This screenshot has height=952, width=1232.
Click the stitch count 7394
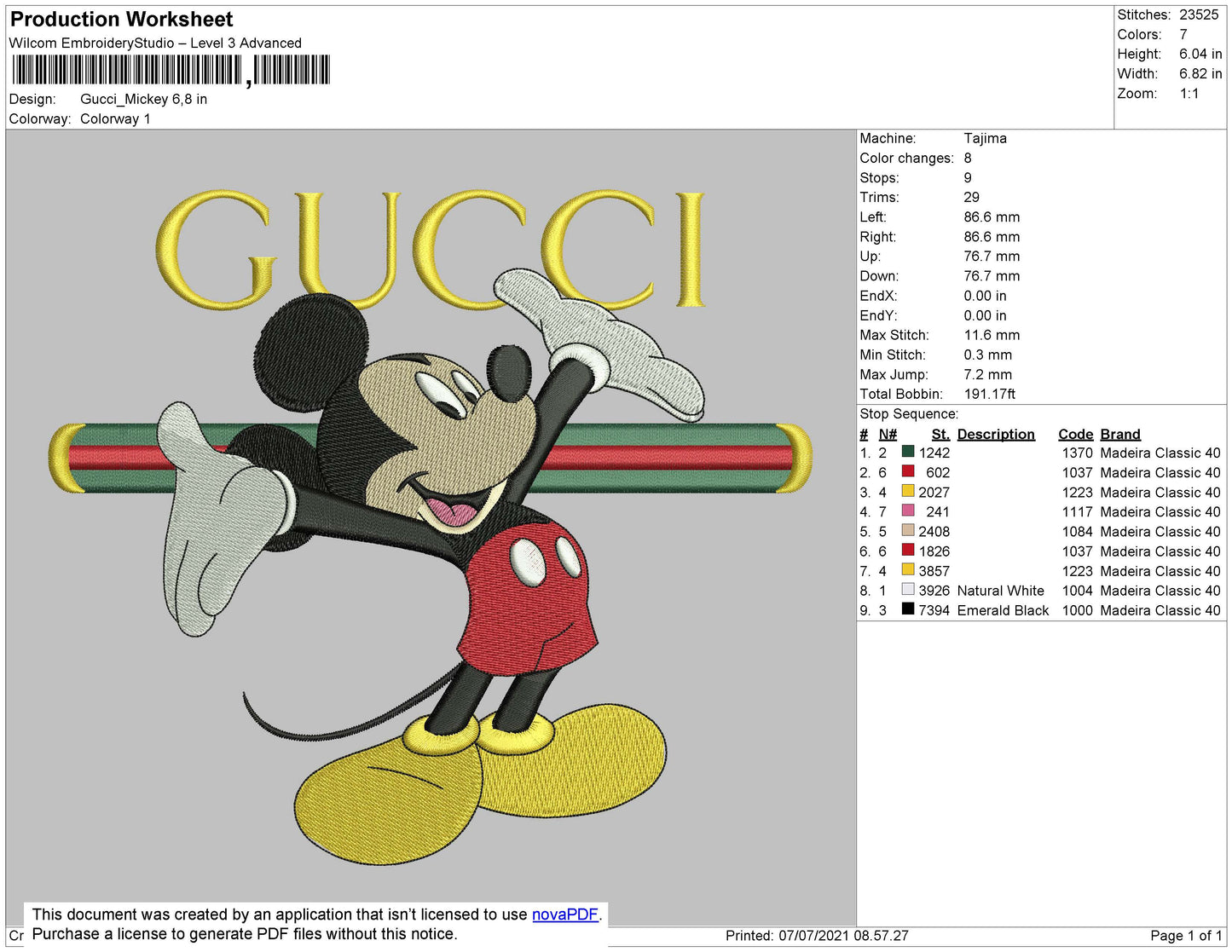click(934, 609)
